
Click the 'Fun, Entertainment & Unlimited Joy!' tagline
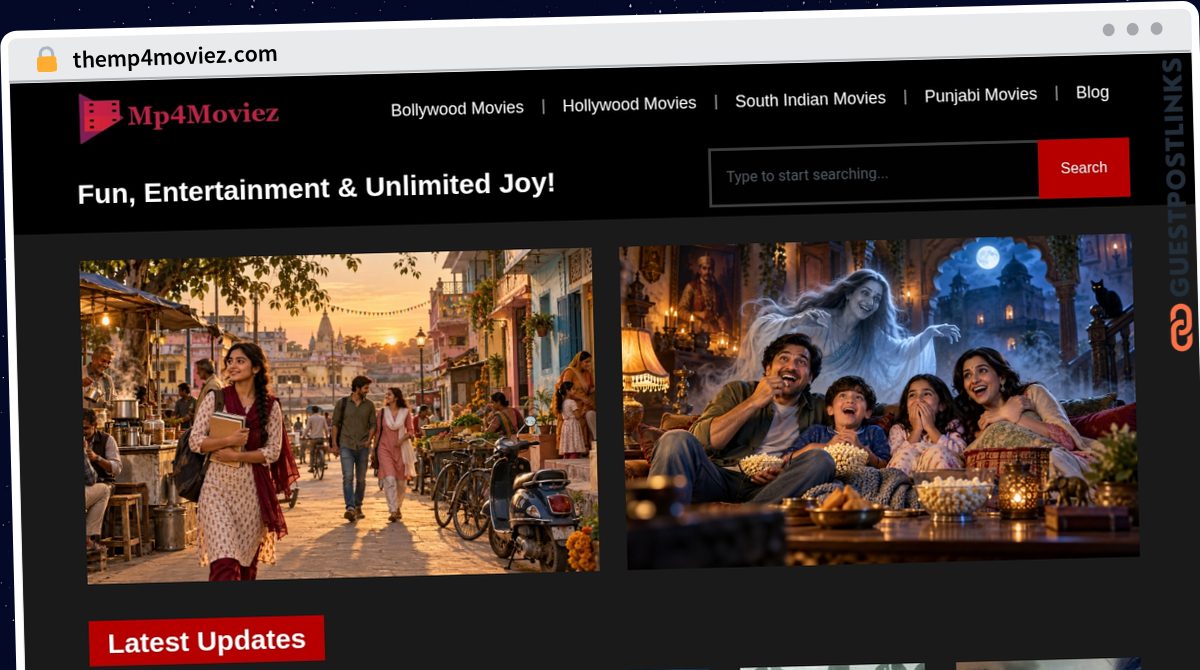point(316,187)
